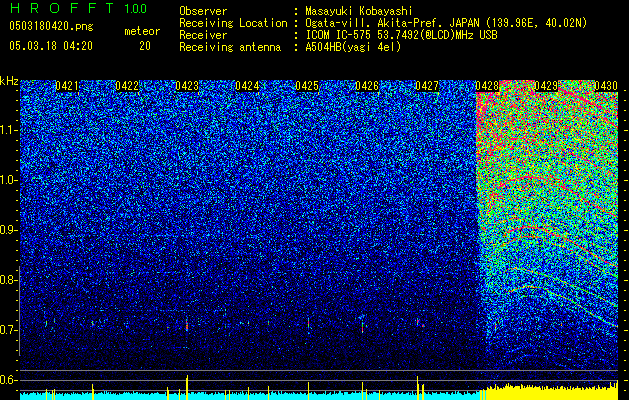Click the 0430 time marker

[606, 86]
